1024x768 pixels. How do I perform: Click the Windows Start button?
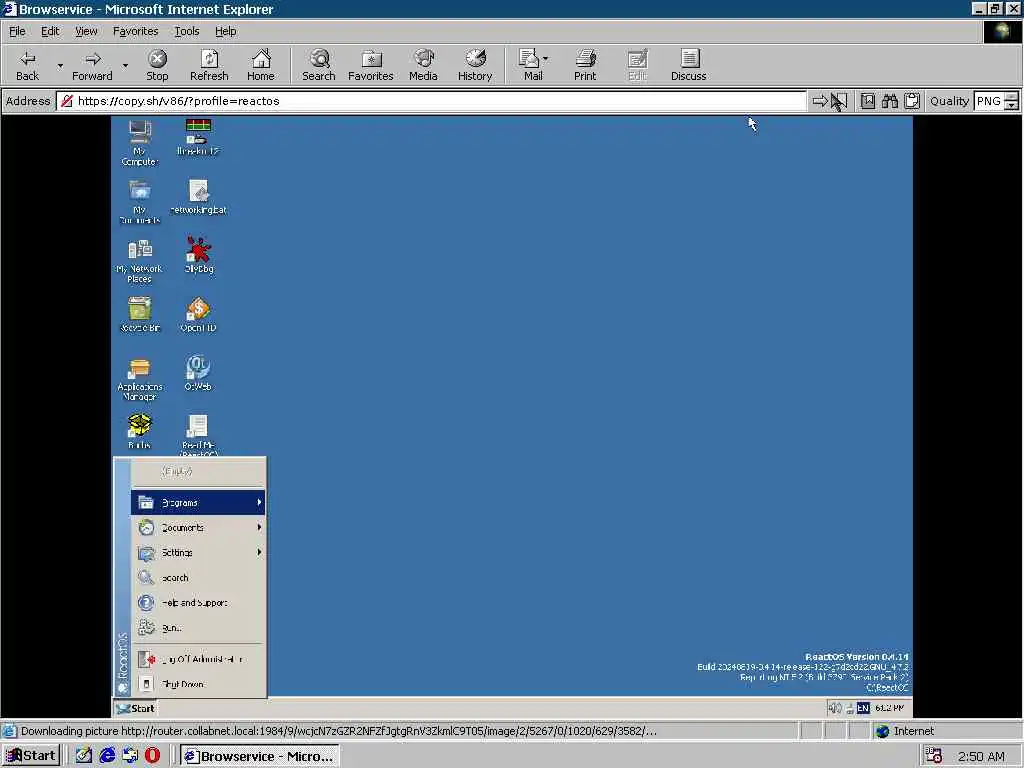point(31,756)
